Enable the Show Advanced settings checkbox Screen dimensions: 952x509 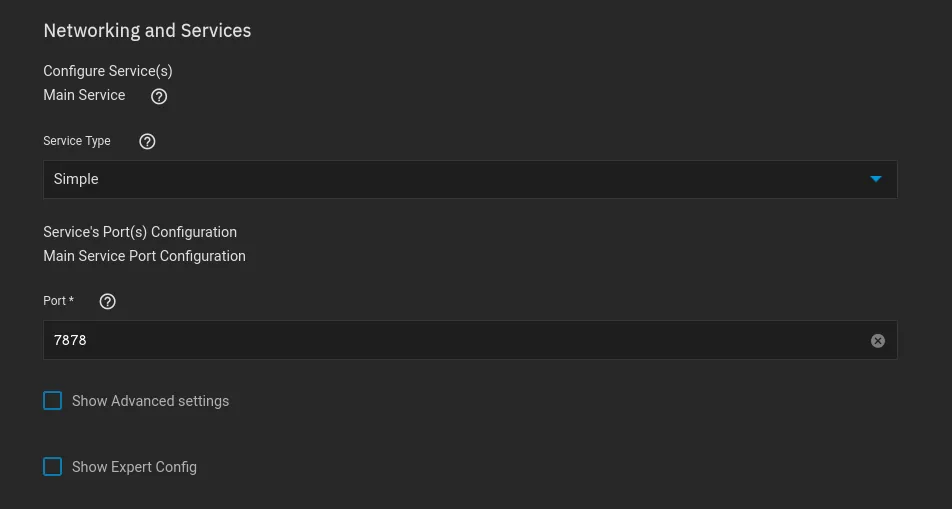(53, 401)
